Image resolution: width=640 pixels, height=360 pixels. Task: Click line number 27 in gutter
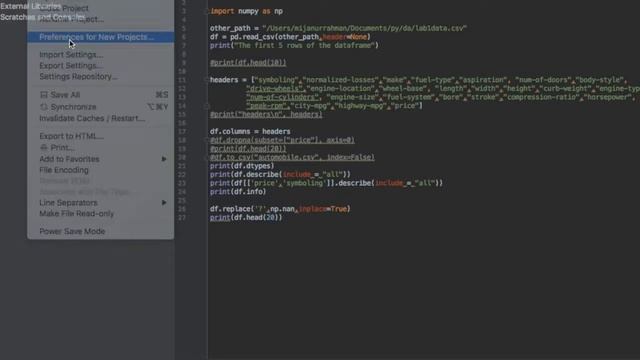182,218
